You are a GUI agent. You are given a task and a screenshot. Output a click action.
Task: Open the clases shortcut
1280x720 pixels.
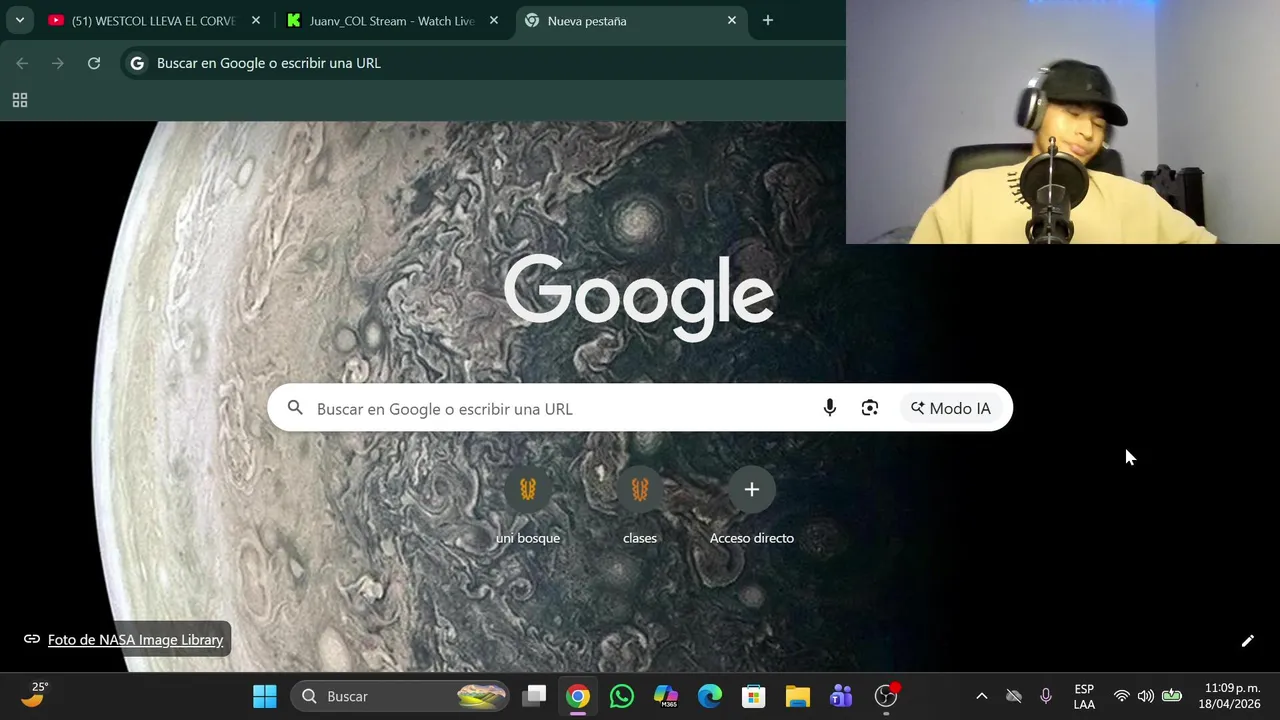pos(640,508)
